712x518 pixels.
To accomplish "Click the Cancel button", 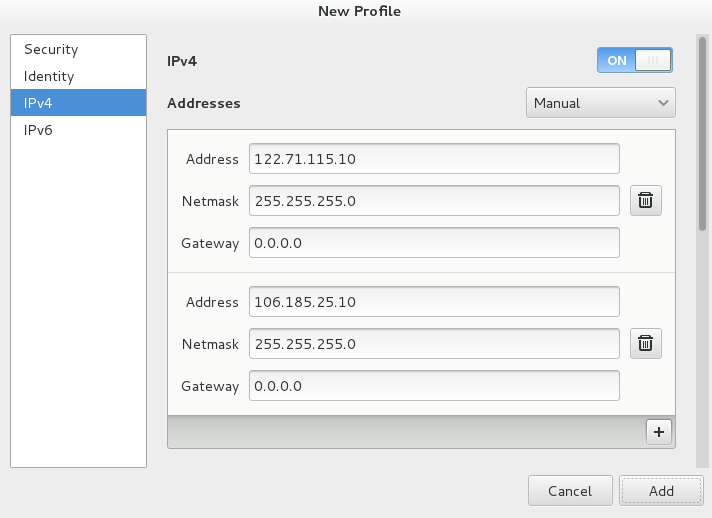I will coord(569,491).
